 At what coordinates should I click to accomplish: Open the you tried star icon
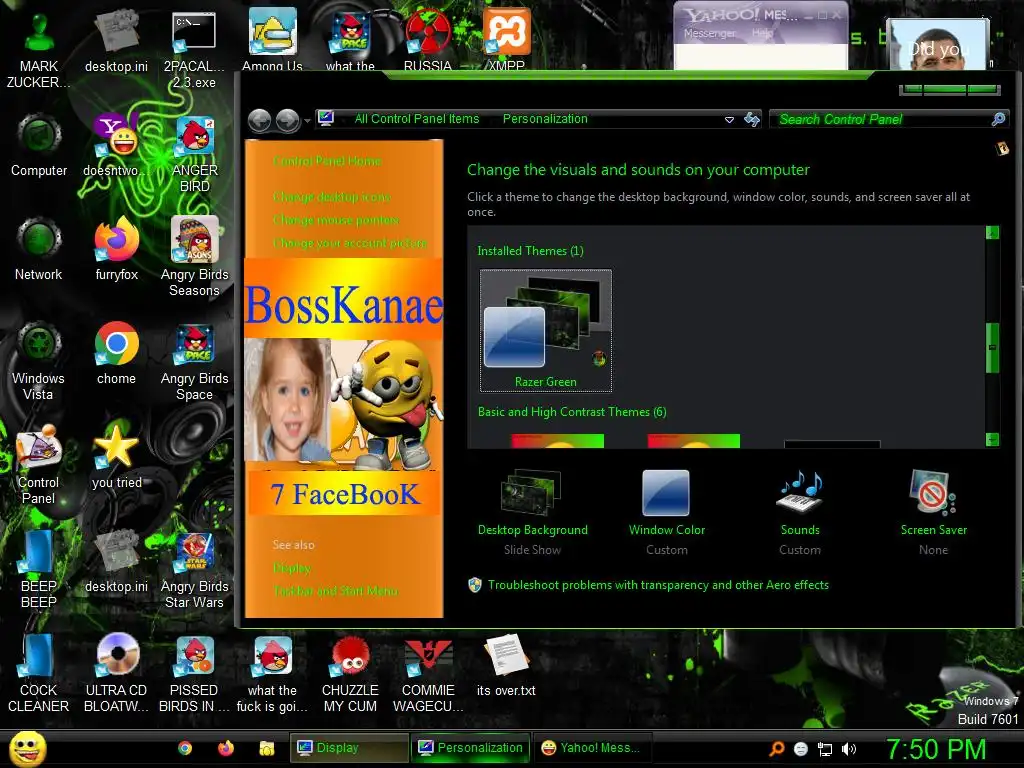[x=116, y=456]
